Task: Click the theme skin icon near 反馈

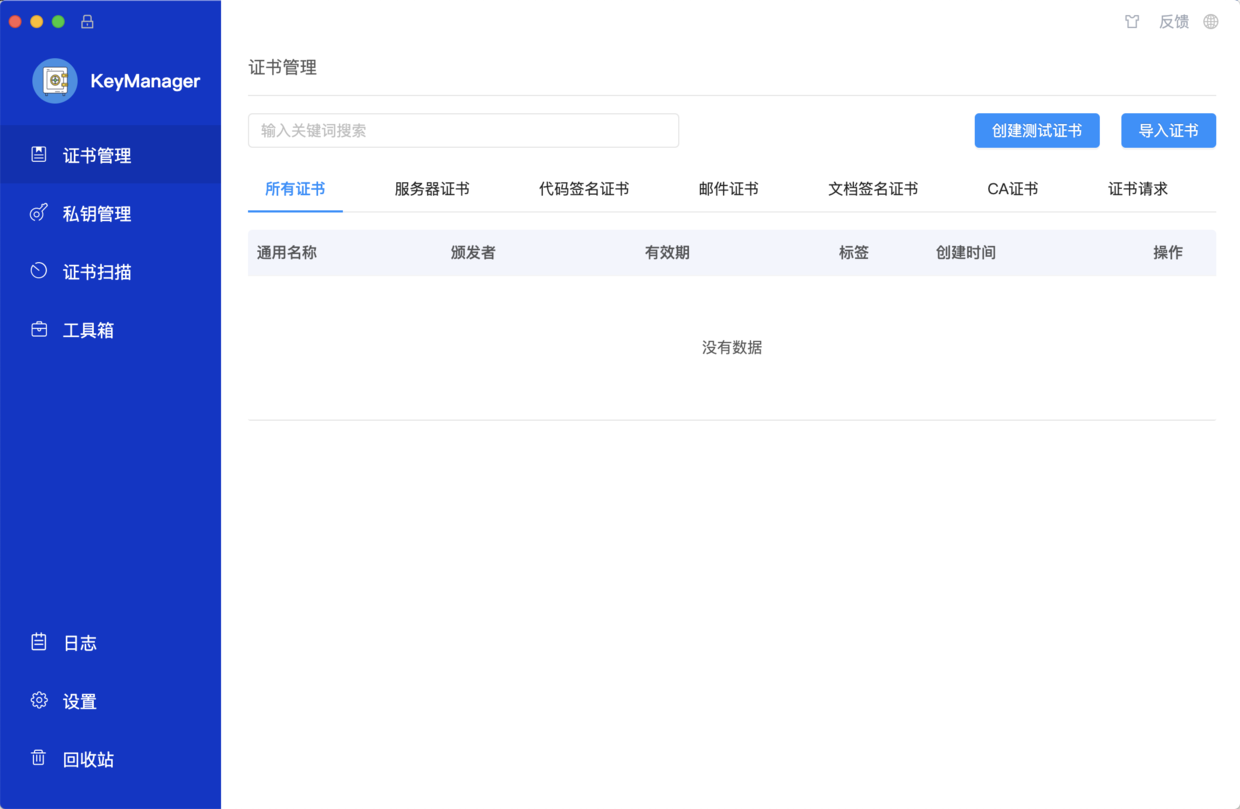Action: [1132, 21]
